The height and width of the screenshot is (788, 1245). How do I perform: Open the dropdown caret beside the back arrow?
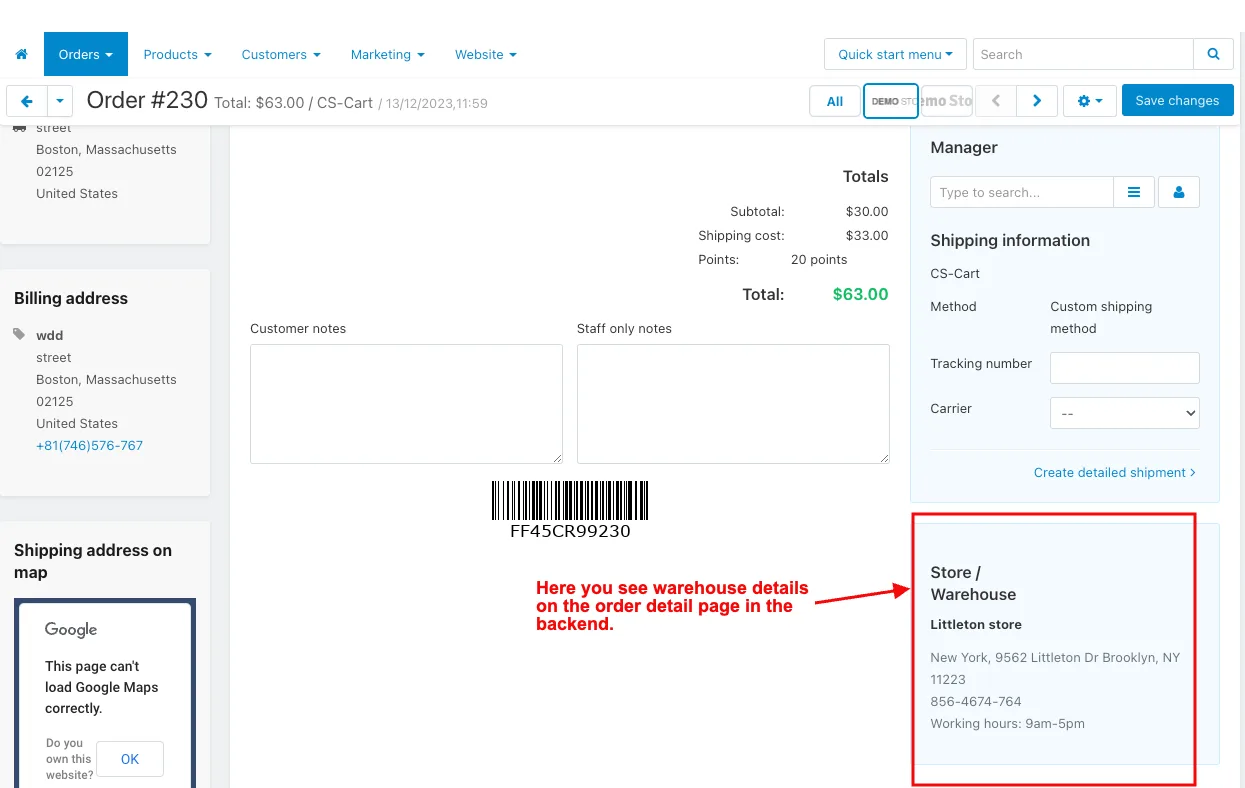pyautogui.click(x=61, y=101)
